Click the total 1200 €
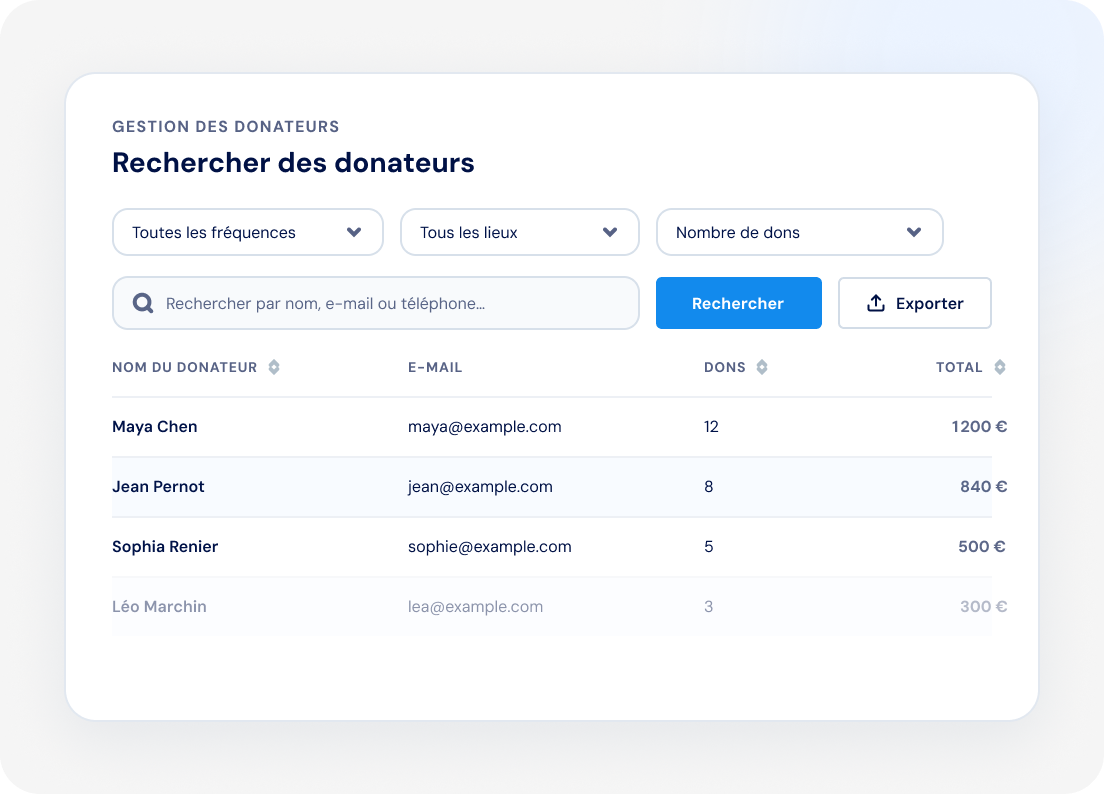Image resolution: width=1104 pixels, height=794 pixels. pyautogui.click(x=979, y=427)
